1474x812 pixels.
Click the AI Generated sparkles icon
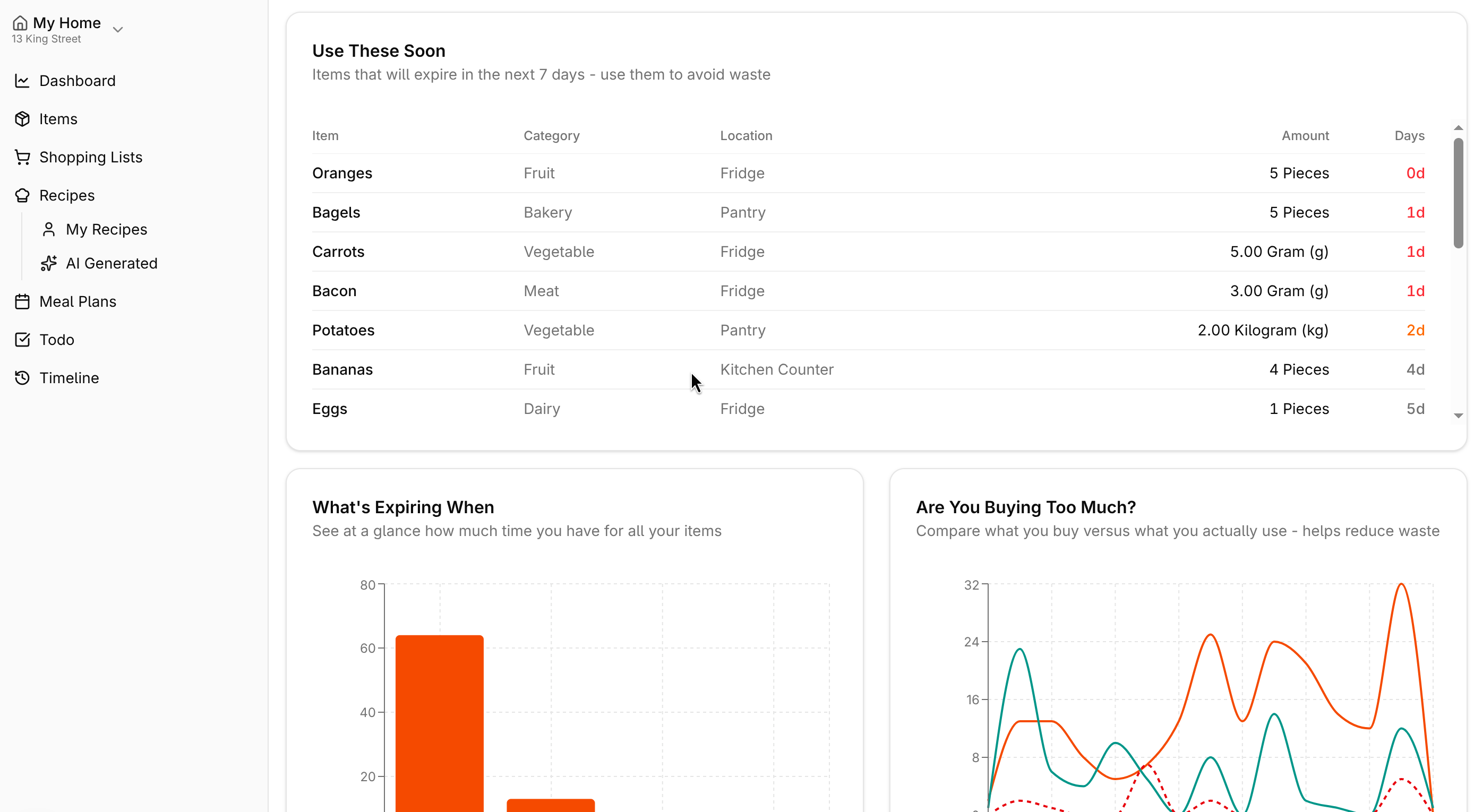(49, 263)
